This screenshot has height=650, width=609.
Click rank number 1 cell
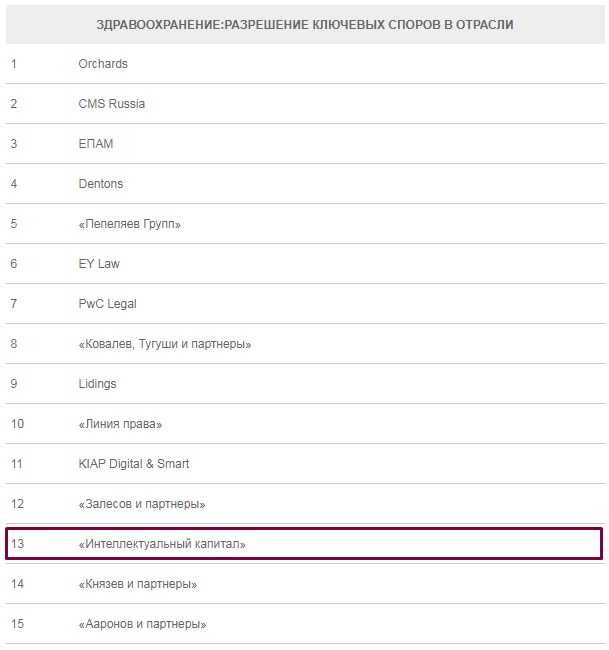(x=14, y=64)
